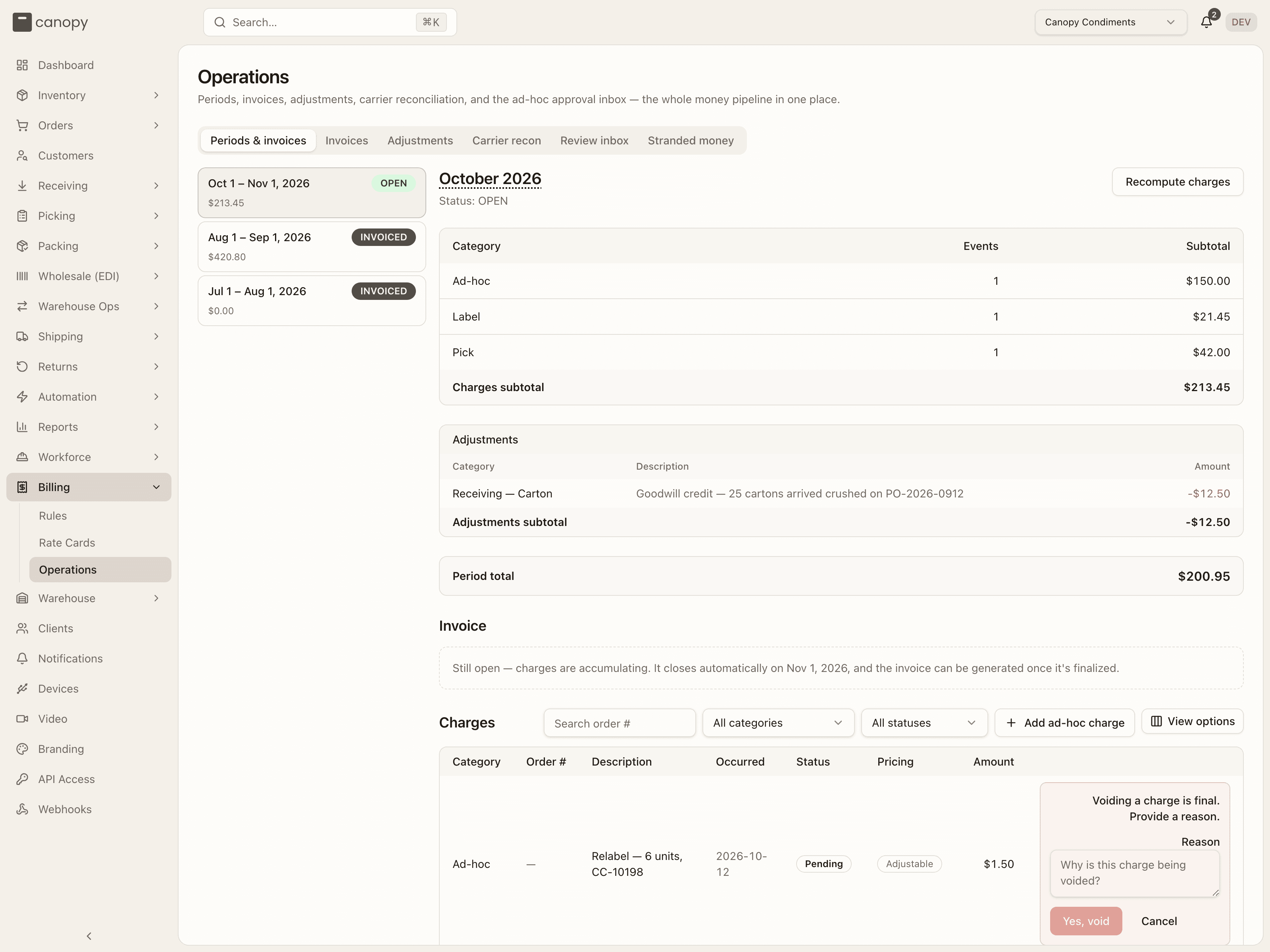Click the Devices plug icon

(22, 689)
